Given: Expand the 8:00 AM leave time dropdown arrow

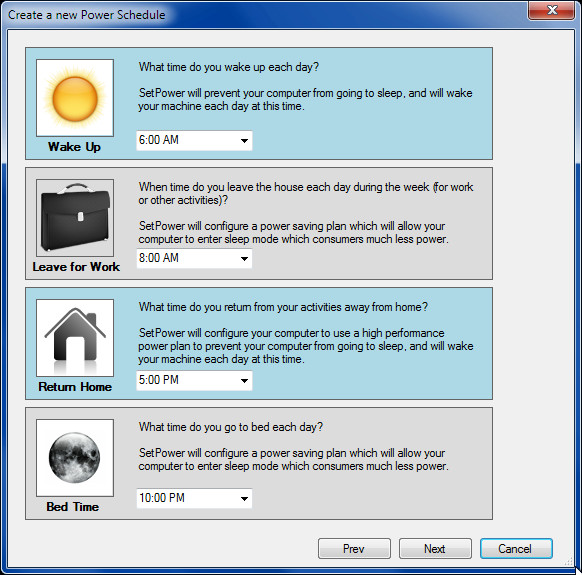Looking at the screenshot, I should 244,258.
